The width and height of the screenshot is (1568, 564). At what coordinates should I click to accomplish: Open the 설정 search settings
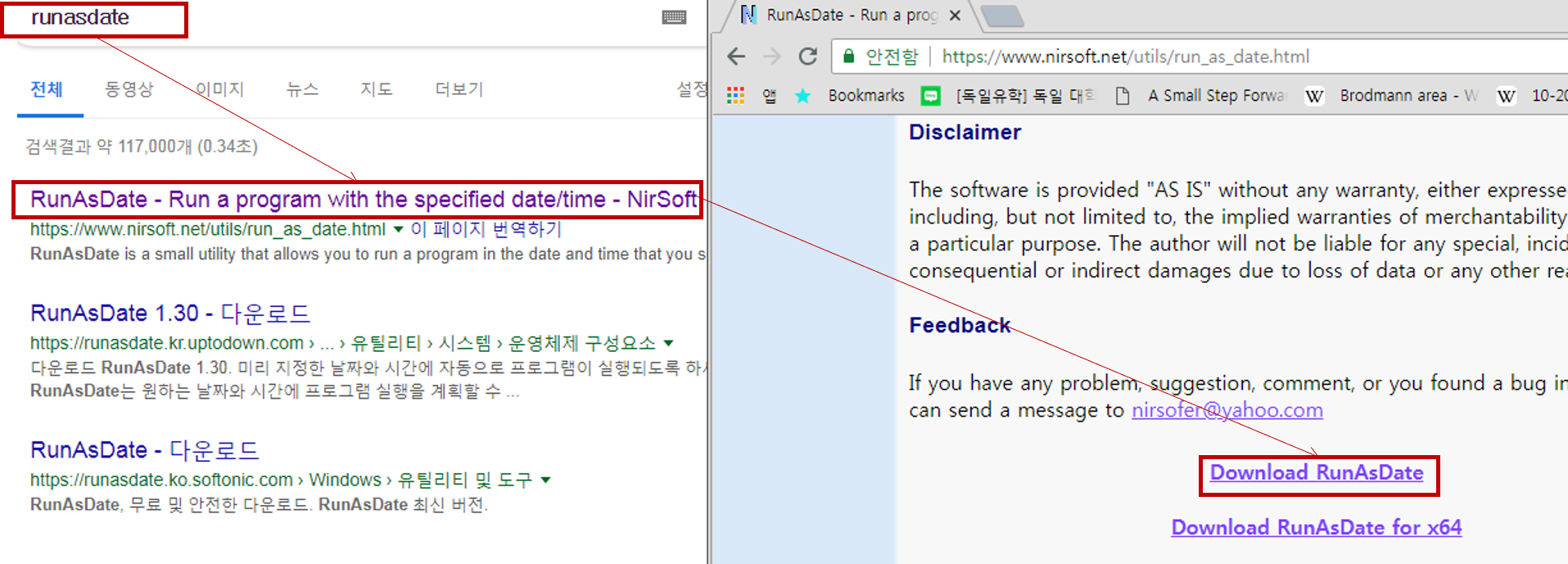[691, 89]
